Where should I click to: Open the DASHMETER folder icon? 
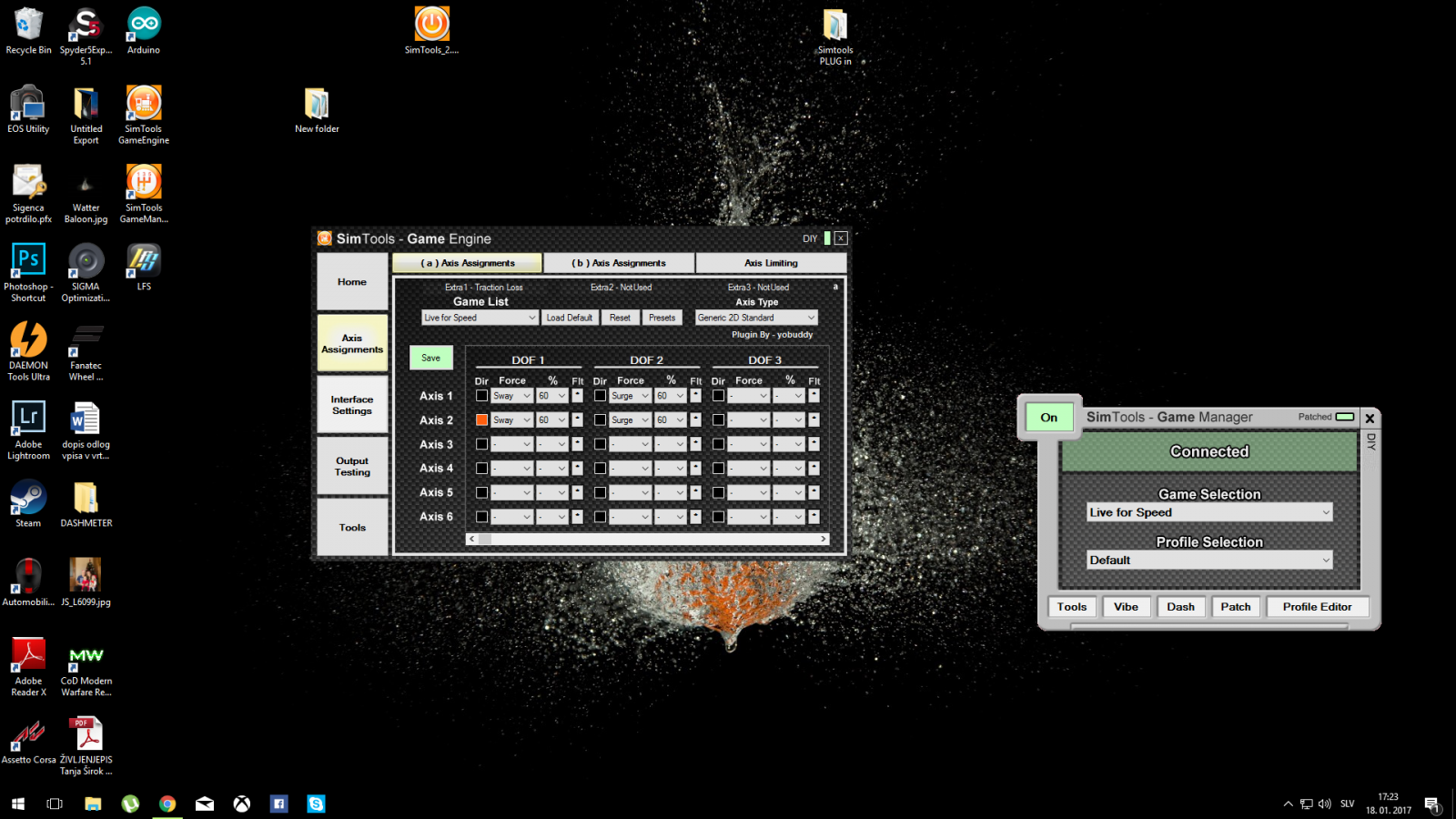pos(86,504)
